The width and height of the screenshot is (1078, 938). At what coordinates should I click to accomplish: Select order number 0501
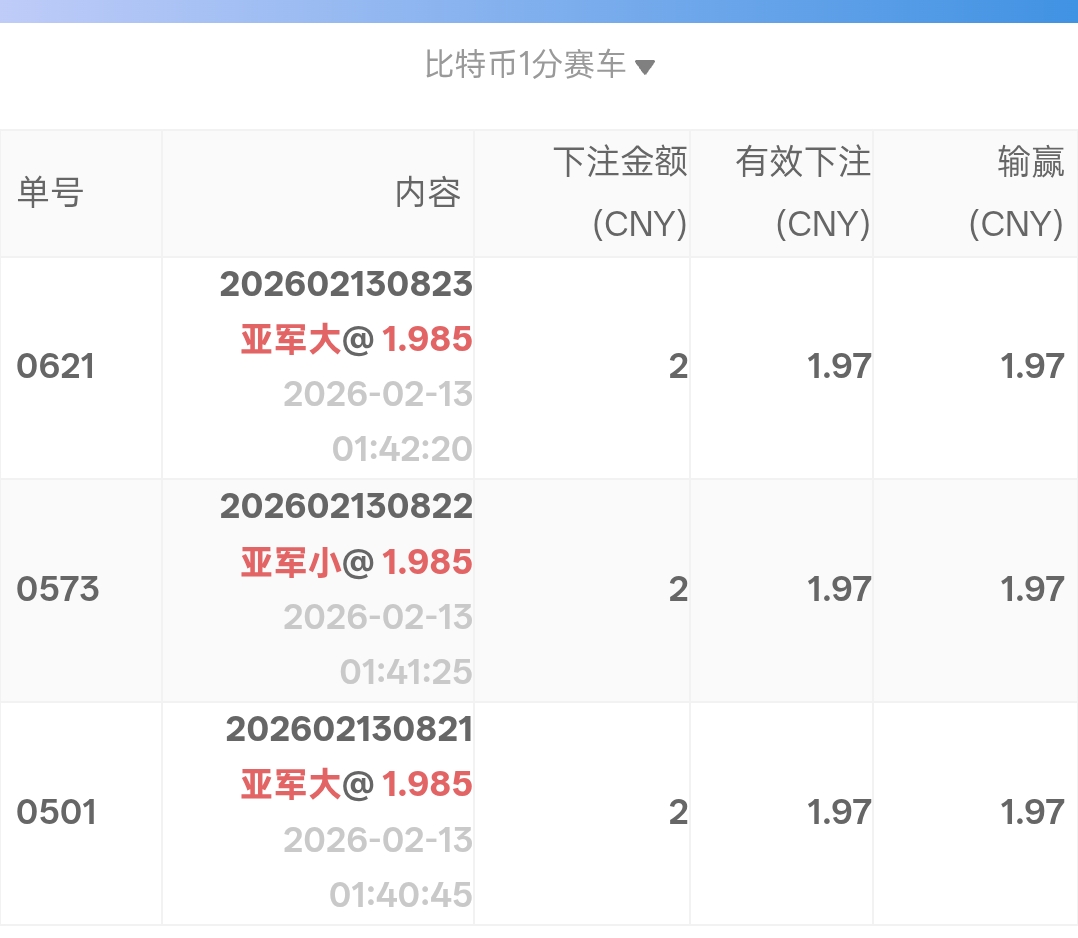click(56, 812)
